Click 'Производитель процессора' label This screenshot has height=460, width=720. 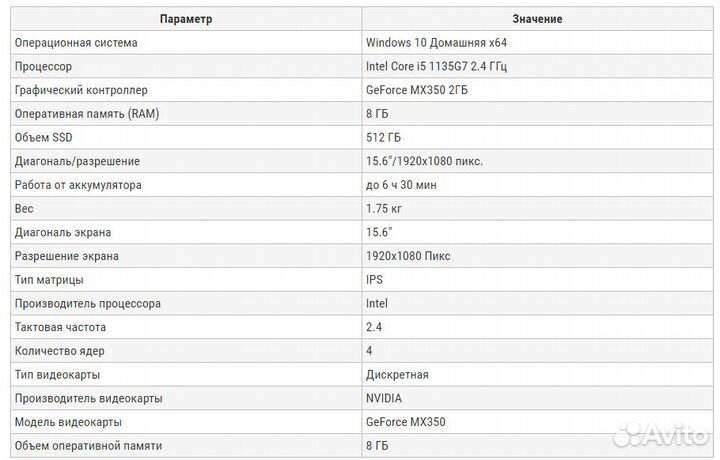[x=88, y=304]
